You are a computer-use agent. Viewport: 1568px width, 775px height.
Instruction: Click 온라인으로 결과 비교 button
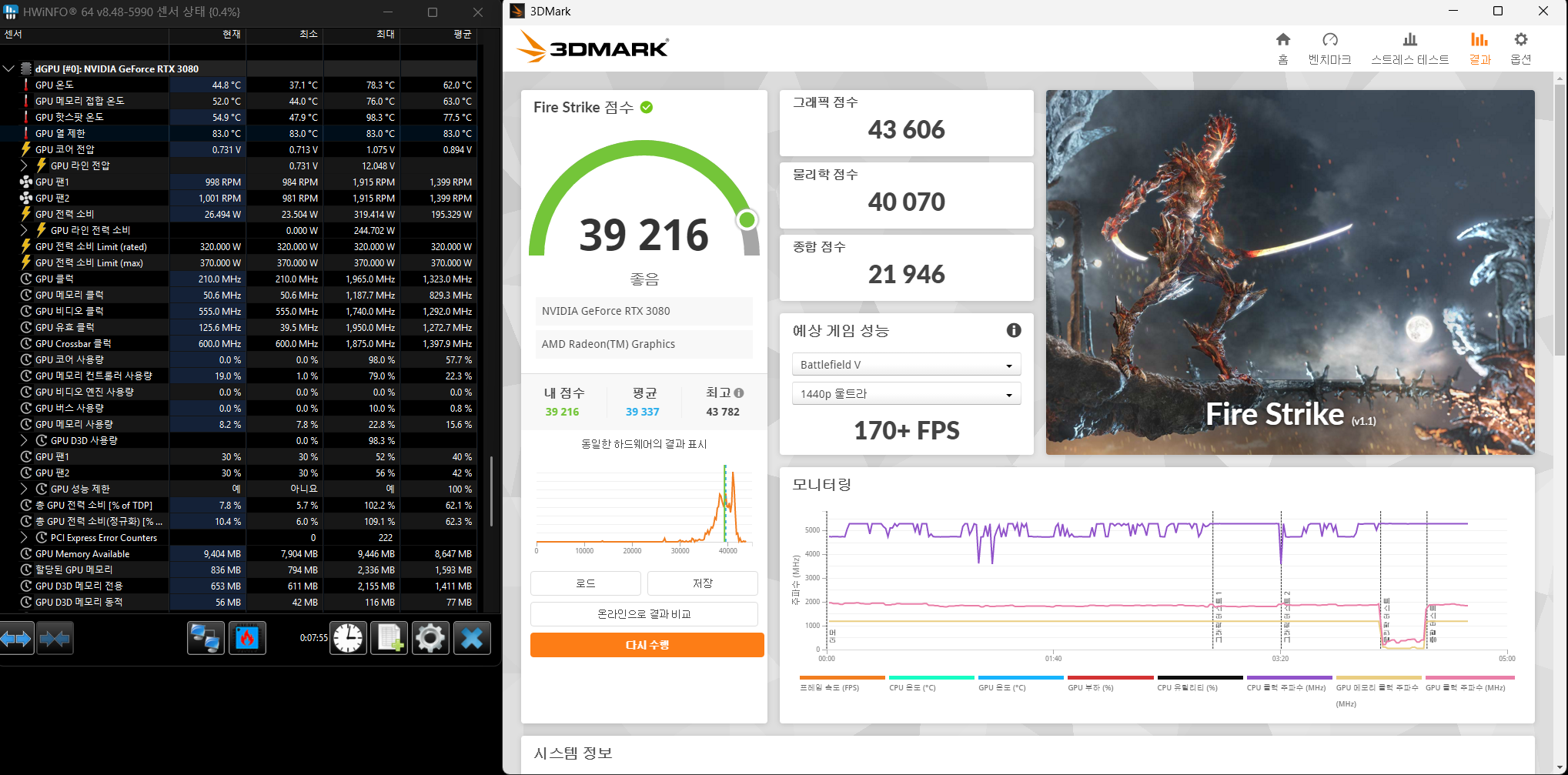click(644, 614)
